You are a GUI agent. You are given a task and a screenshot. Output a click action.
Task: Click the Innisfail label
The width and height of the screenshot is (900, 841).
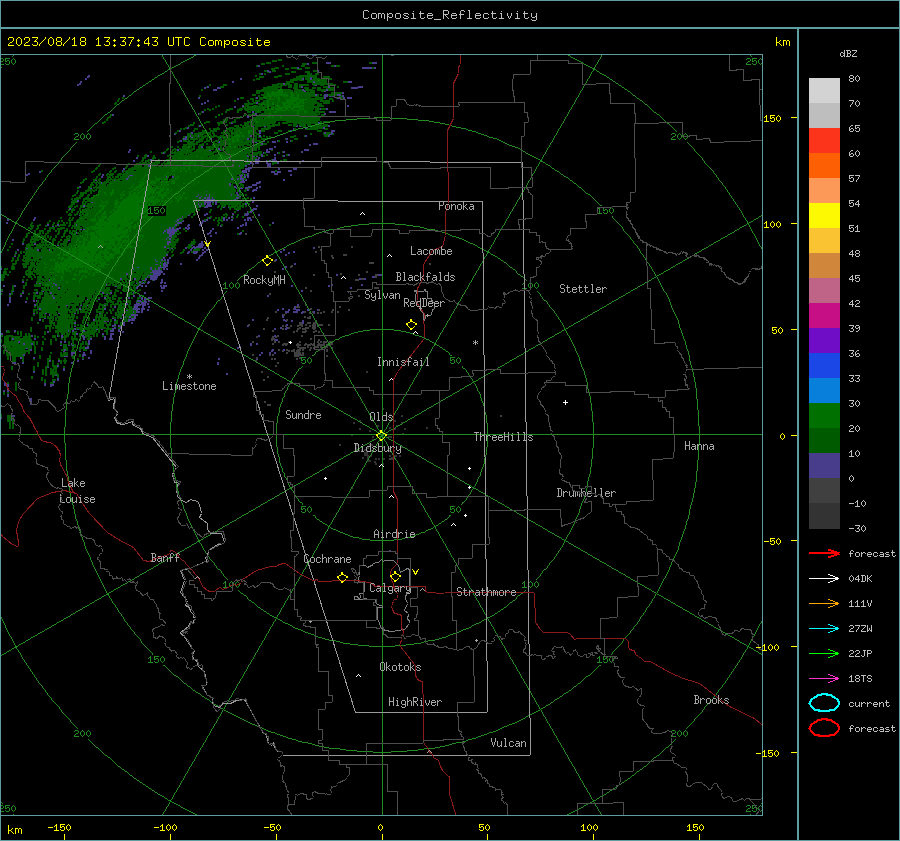click(x=403, y=362)
